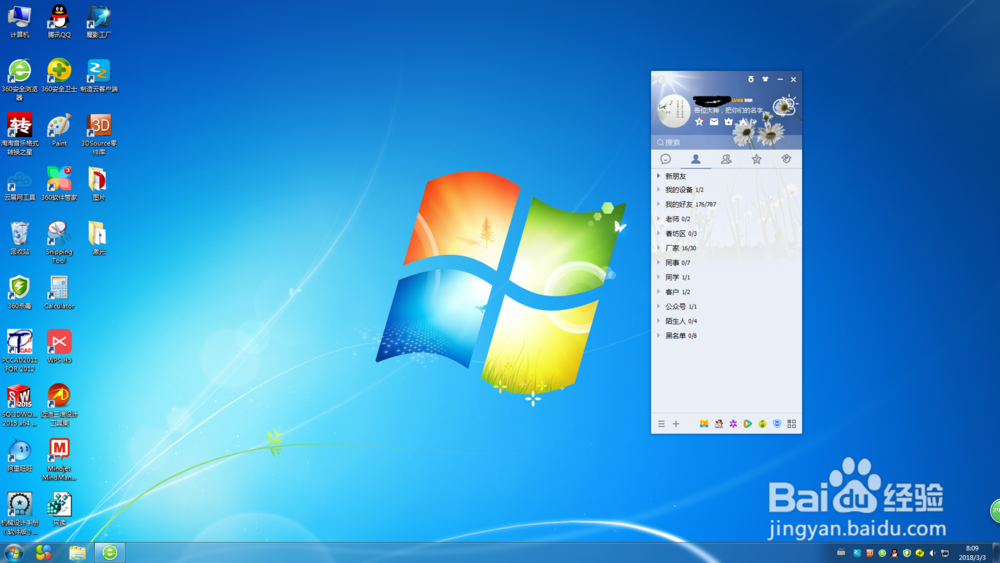The width and height of the screenshot is (1000, 563).
Task: Select the SOLIDWORKS 2015 x64 shortcut
Action: [20, 406]
